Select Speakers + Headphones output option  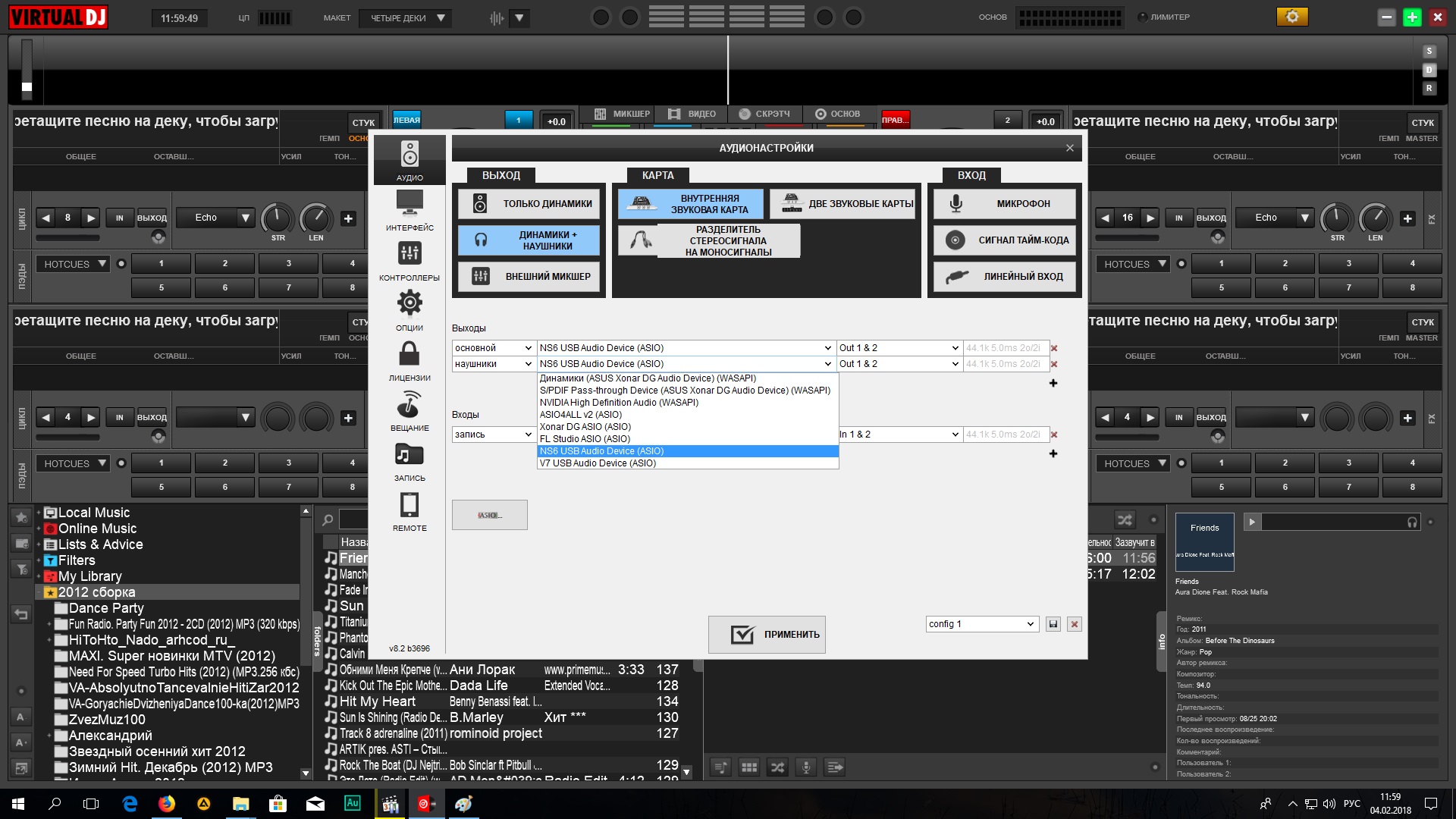(x=529, y=240)
